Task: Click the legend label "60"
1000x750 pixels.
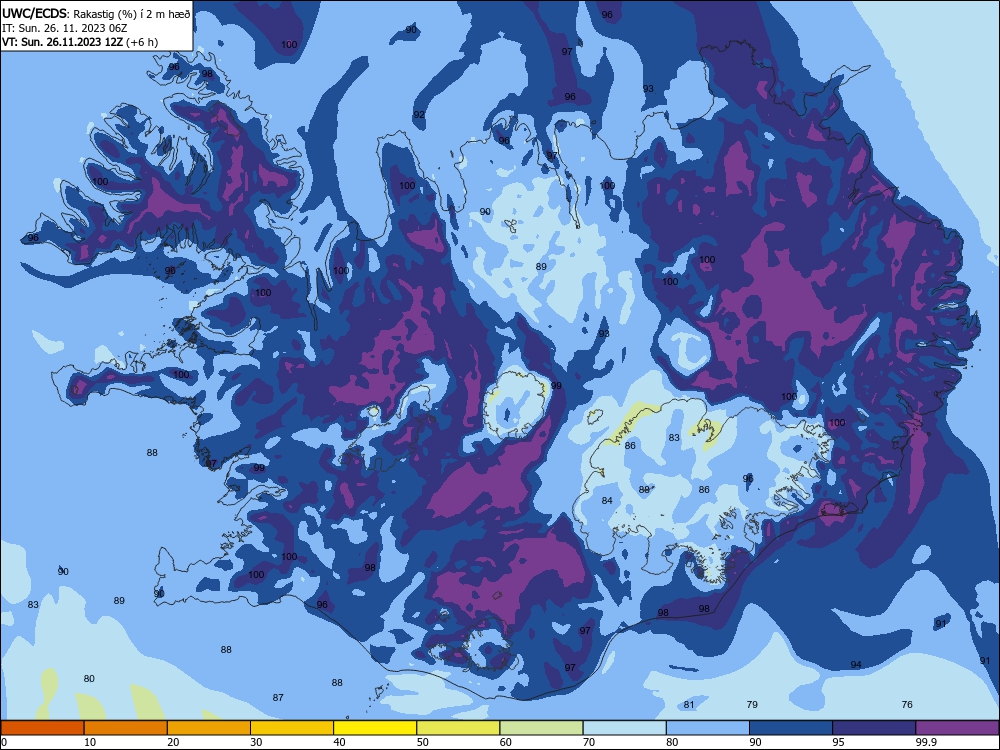Action: tap(506, 742)
